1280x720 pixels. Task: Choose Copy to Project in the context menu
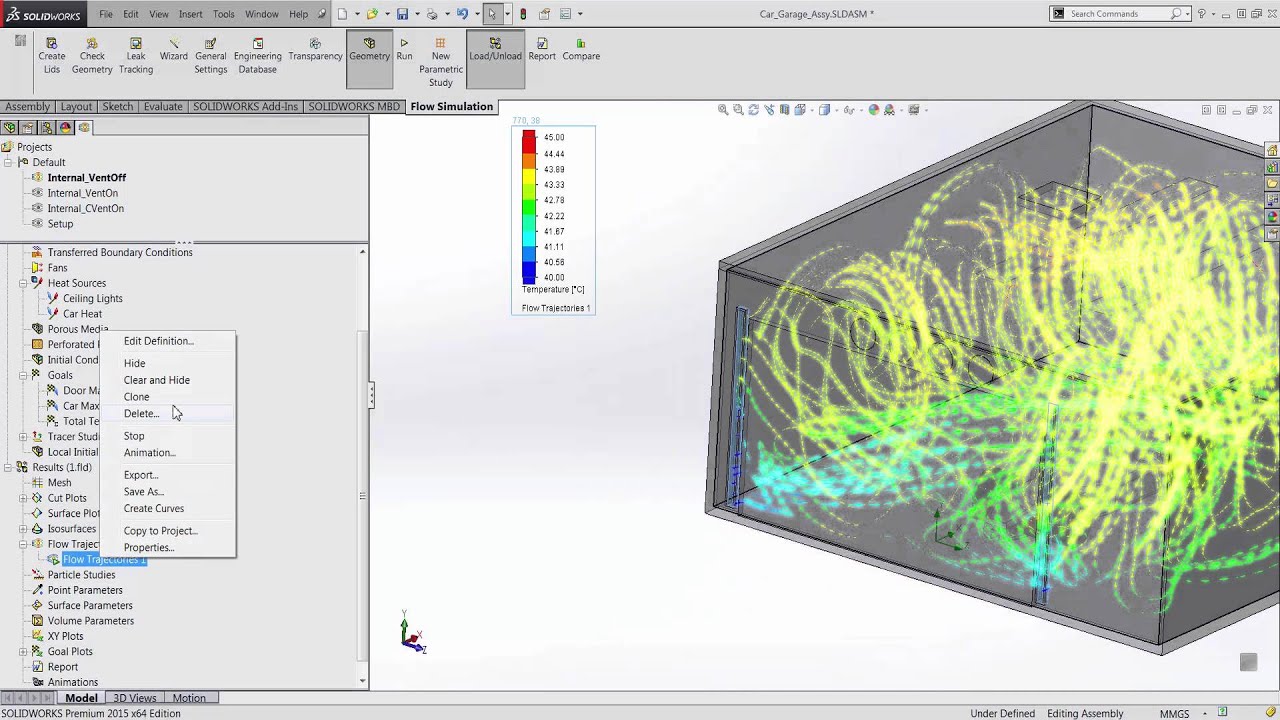pos(161,531)
